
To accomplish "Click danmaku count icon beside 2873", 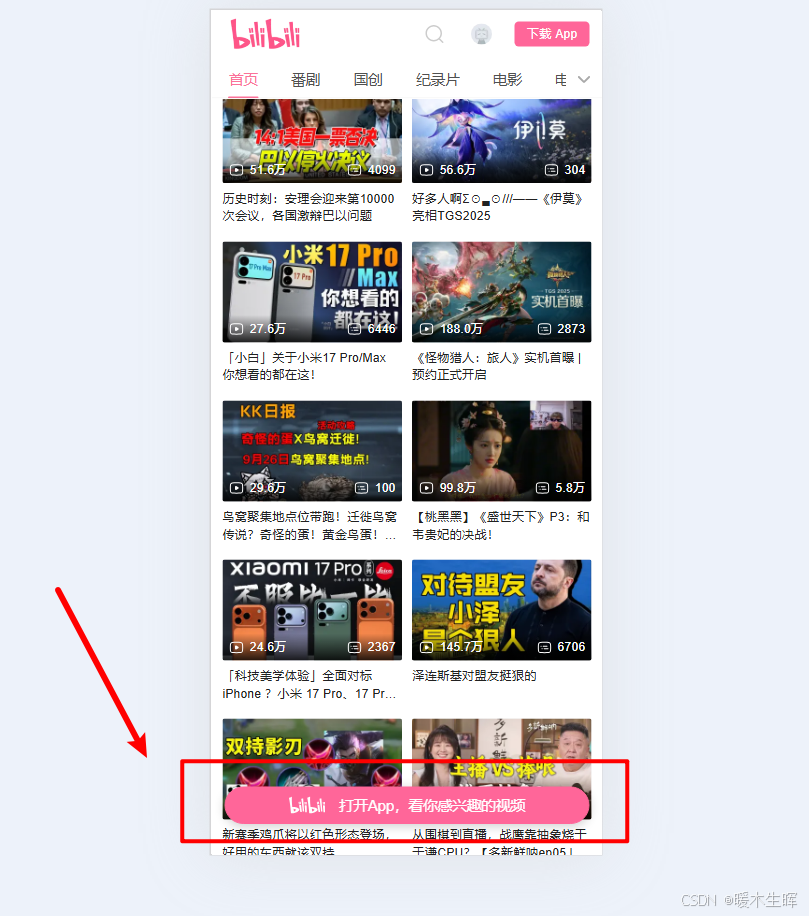I will point(544,329).
